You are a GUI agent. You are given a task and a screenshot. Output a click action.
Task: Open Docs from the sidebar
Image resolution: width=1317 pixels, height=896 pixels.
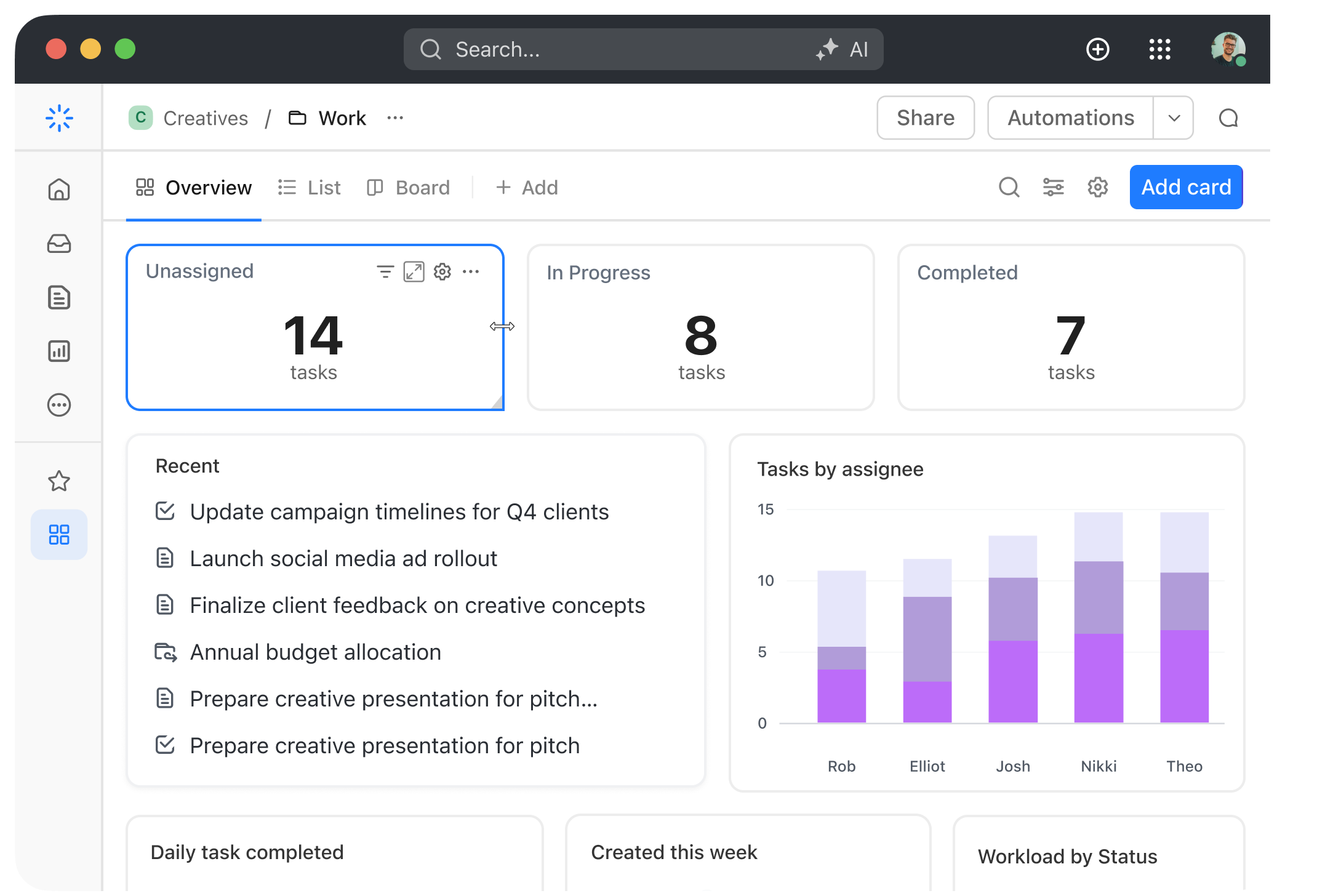pyautogui.click(x=59, y=297)
